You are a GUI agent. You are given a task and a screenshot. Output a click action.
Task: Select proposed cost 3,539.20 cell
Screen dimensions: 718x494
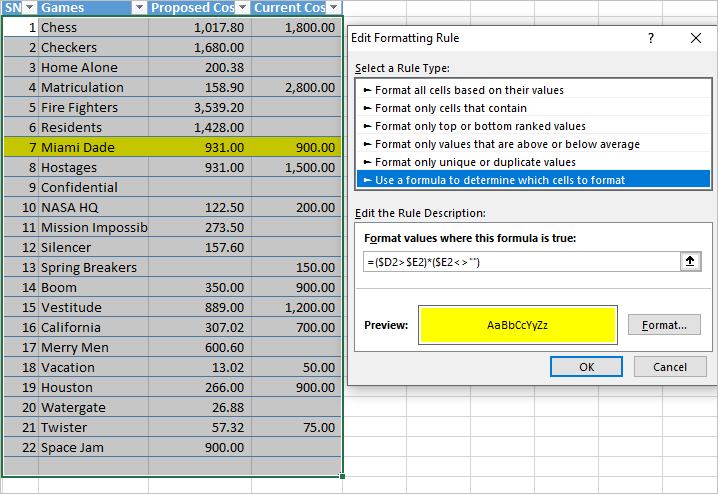[200, 108]
